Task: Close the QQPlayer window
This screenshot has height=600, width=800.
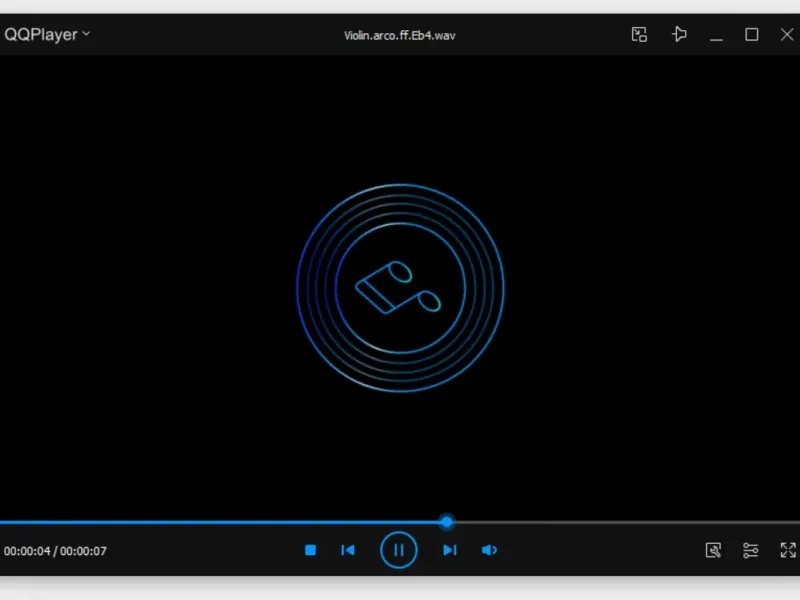Action: 787,35
